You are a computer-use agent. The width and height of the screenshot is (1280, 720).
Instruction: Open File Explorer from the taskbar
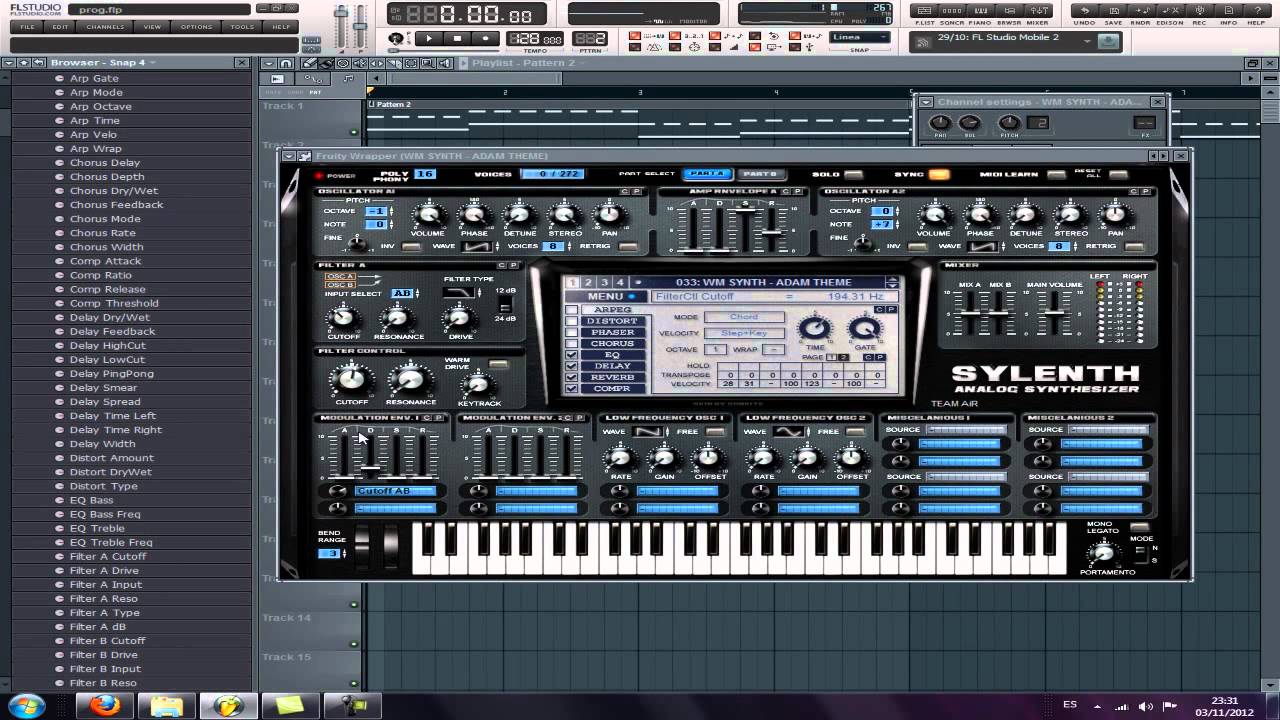166,705
